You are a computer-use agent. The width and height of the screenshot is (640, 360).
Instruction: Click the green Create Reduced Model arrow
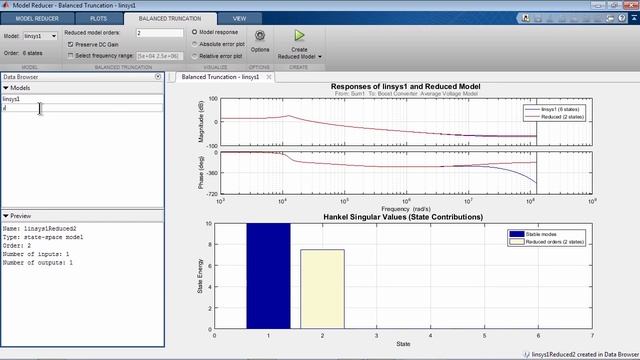[299, 36]
